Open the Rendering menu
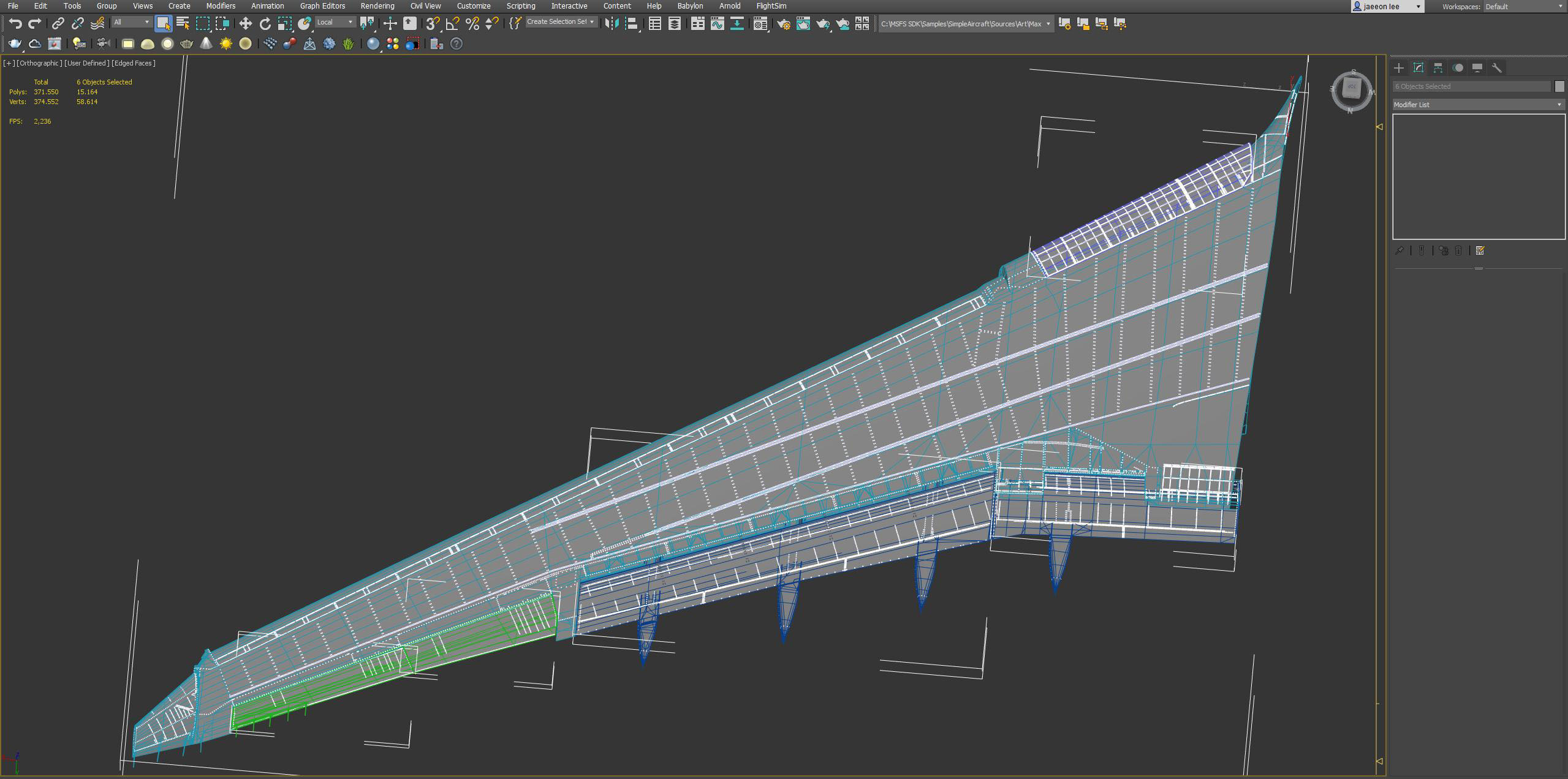This screenshot has height=779, width=1568. click(x=377, y=6)
